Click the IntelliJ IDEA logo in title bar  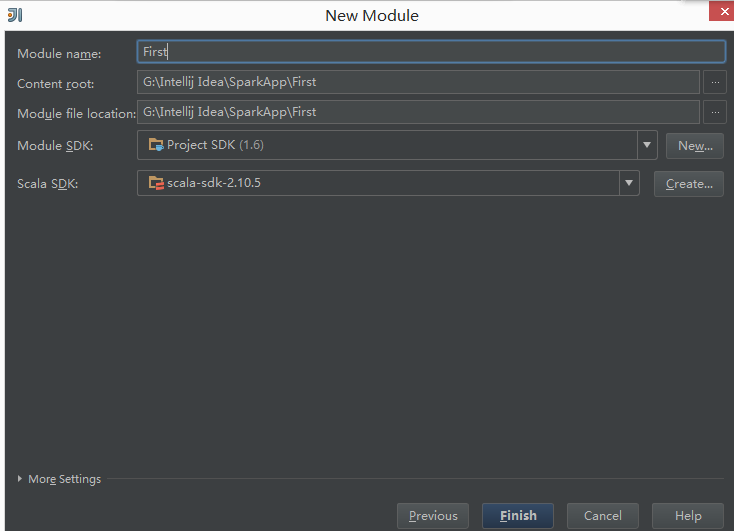click(15, 15)
